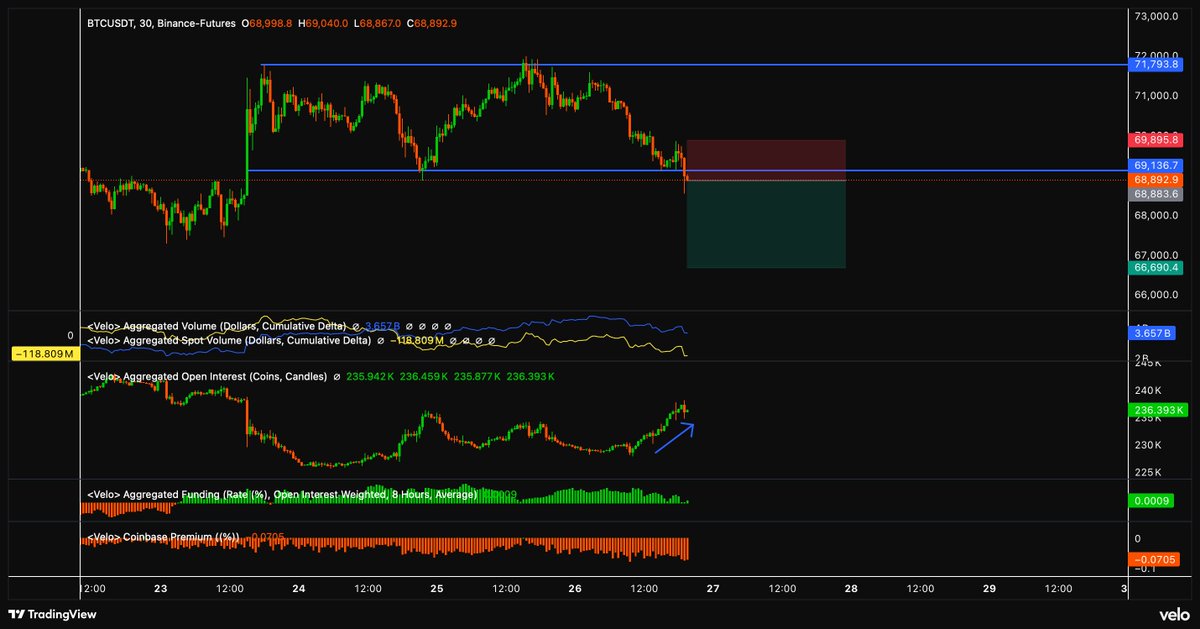Click the 225 K tick on open interest axis
Image resolution: width=1200 pixels, height=629 pixels.
click(x=1147, y=472)
